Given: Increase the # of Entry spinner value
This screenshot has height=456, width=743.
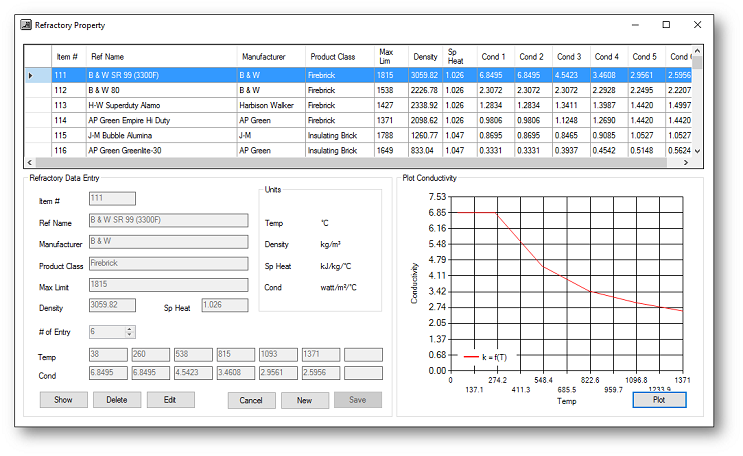Looking at the screenshot, I should tap(129, 329).
